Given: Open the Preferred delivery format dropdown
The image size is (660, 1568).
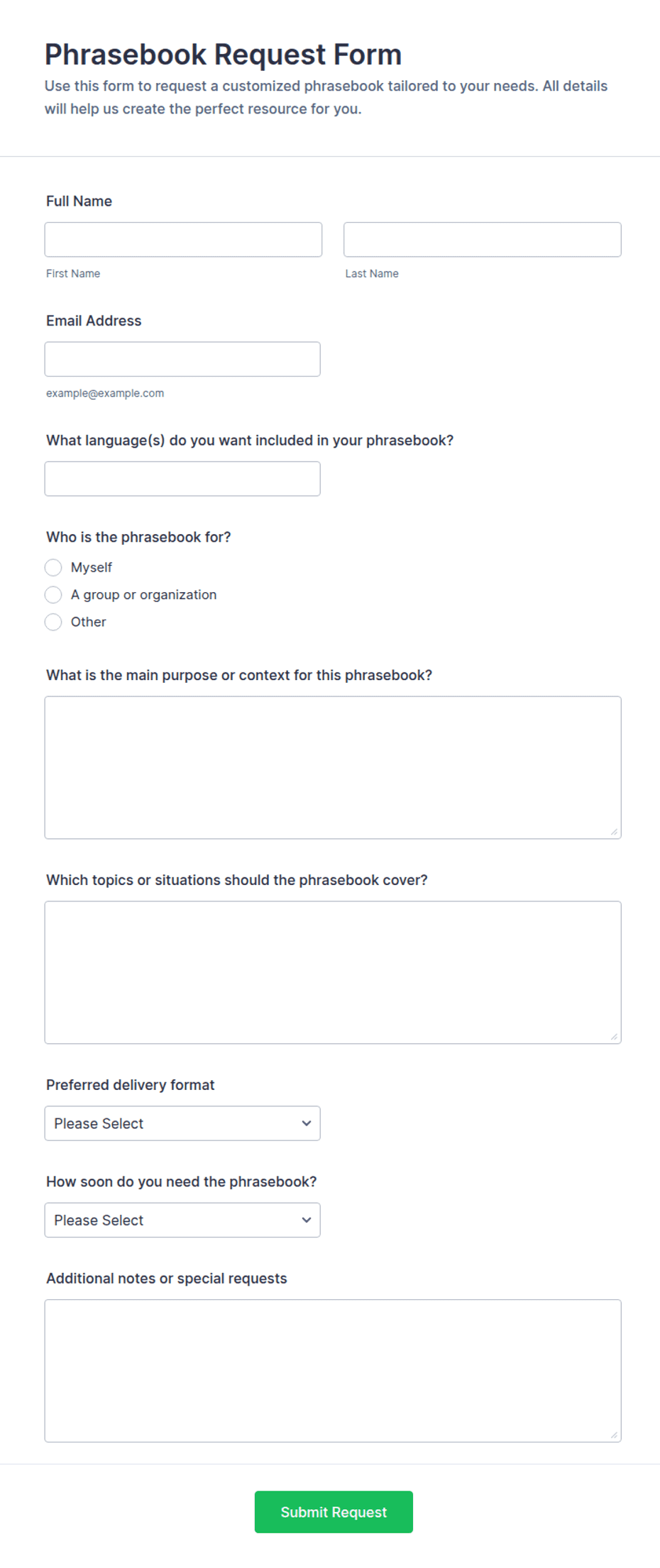Looking at the screenshot, I should click(182, 1123).
